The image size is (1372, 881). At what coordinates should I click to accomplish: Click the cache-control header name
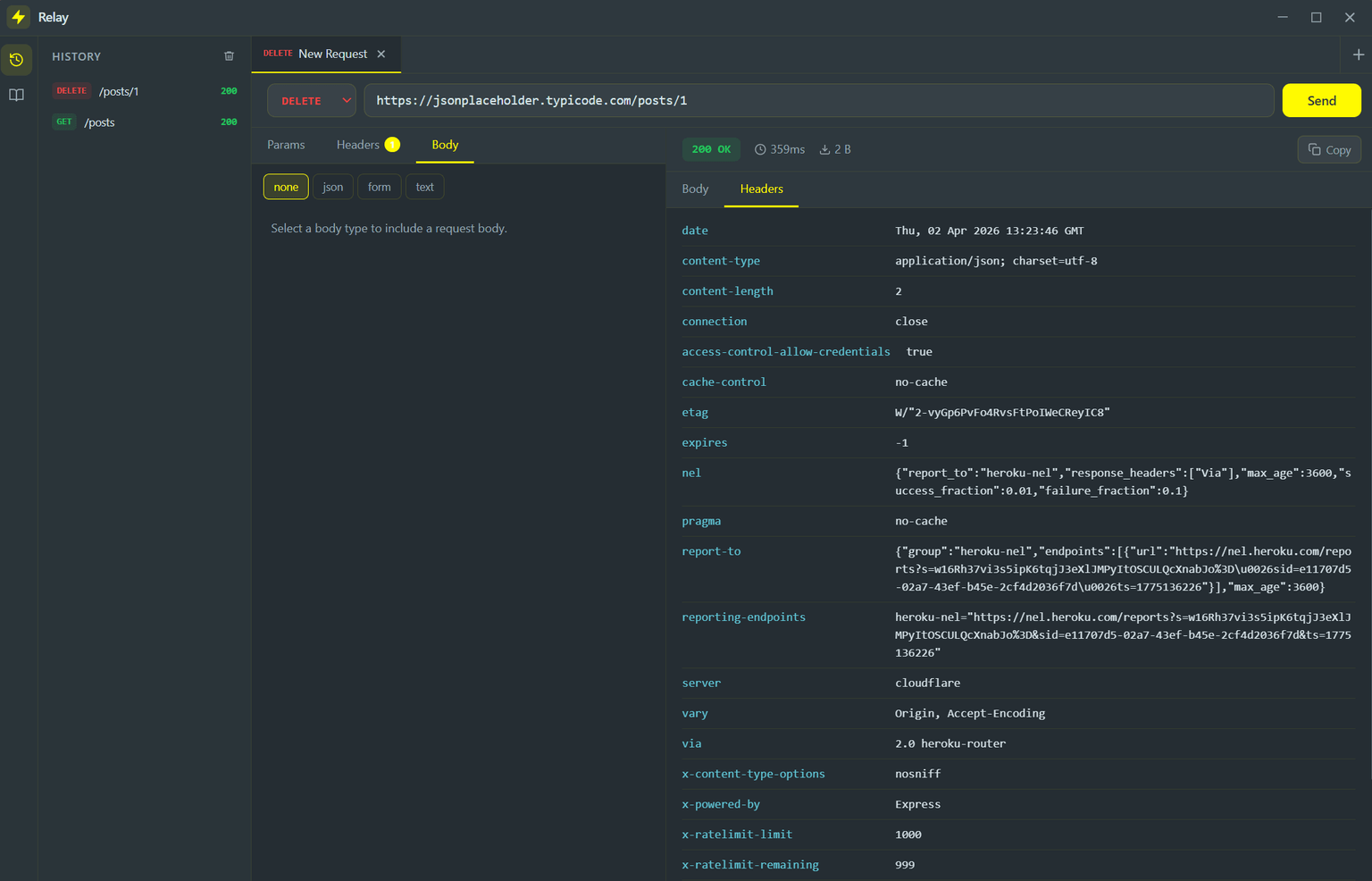(724, 382)
